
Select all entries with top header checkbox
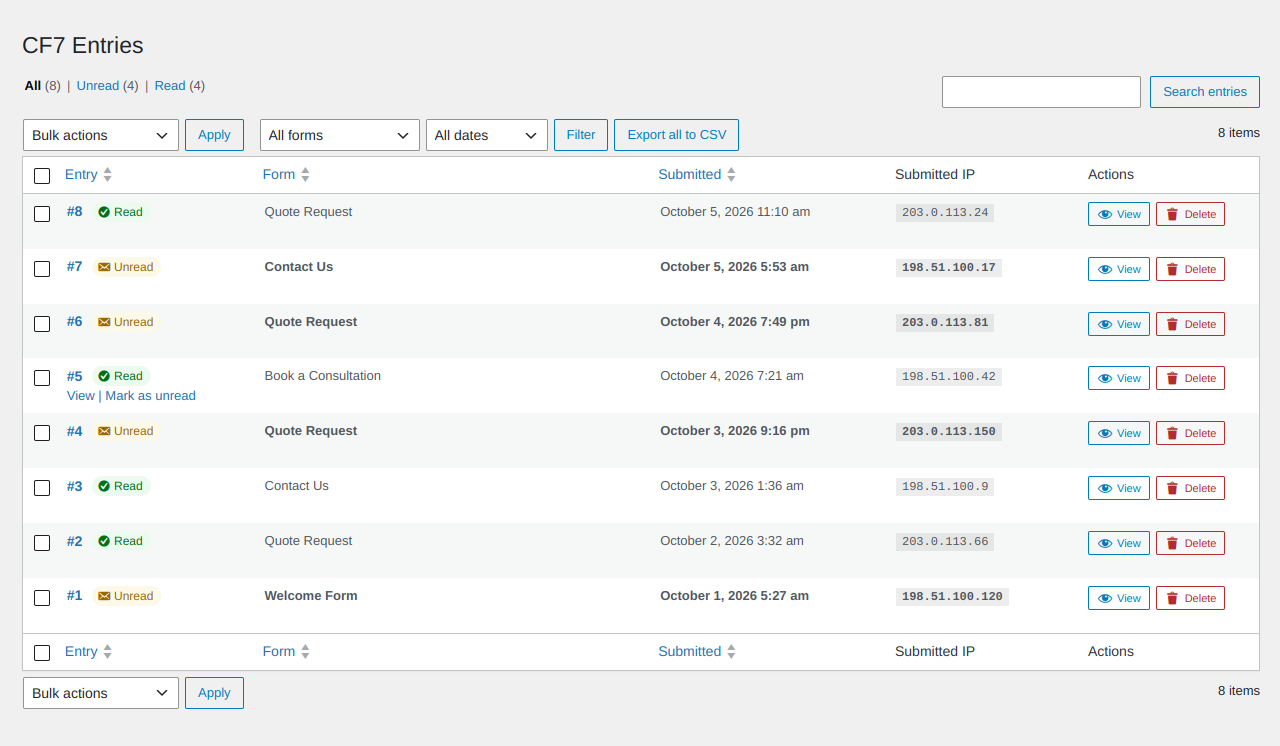tap(42, 176)
